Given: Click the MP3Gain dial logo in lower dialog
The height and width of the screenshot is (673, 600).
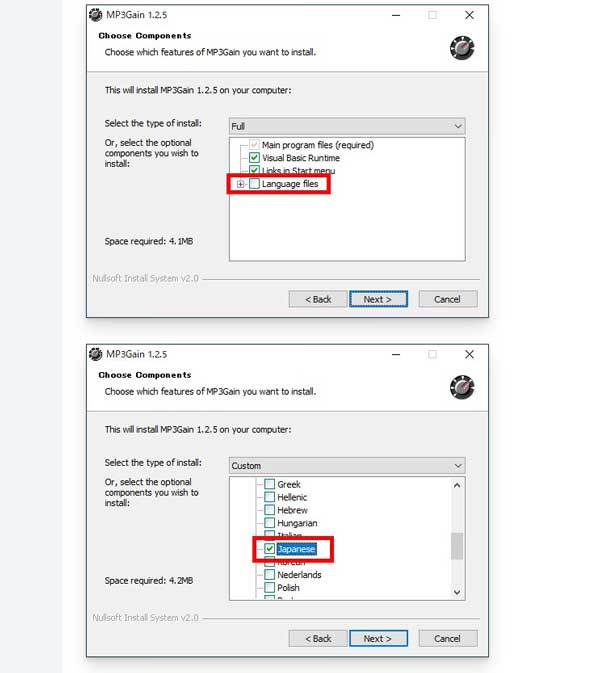Looking at the screenshot, I should (462, 387).
